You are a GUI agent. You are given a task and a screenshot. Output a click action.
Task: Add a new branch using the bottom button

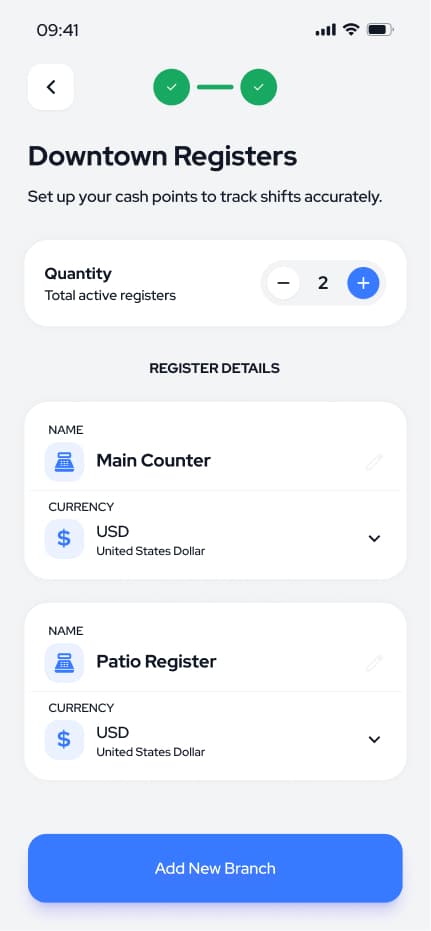point(216,868)
